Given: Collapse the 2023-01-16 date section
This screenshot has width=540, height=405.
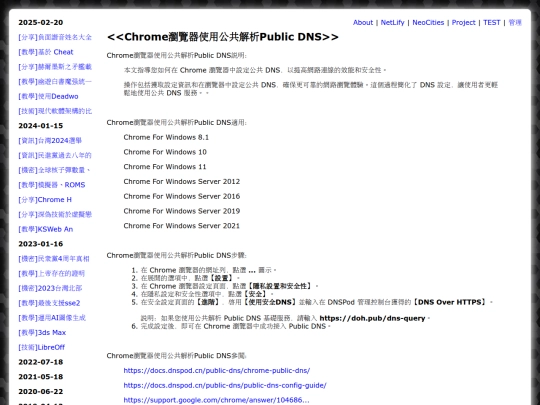Looking at the screenshot, I should (41, 244).
